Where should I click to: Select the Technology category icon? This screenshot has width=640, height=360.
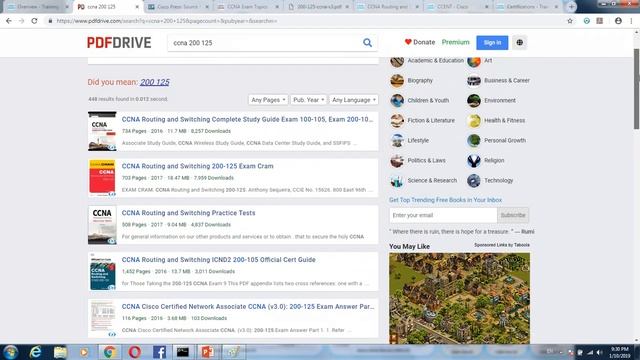pyautogui.click(x=474, y=180)
